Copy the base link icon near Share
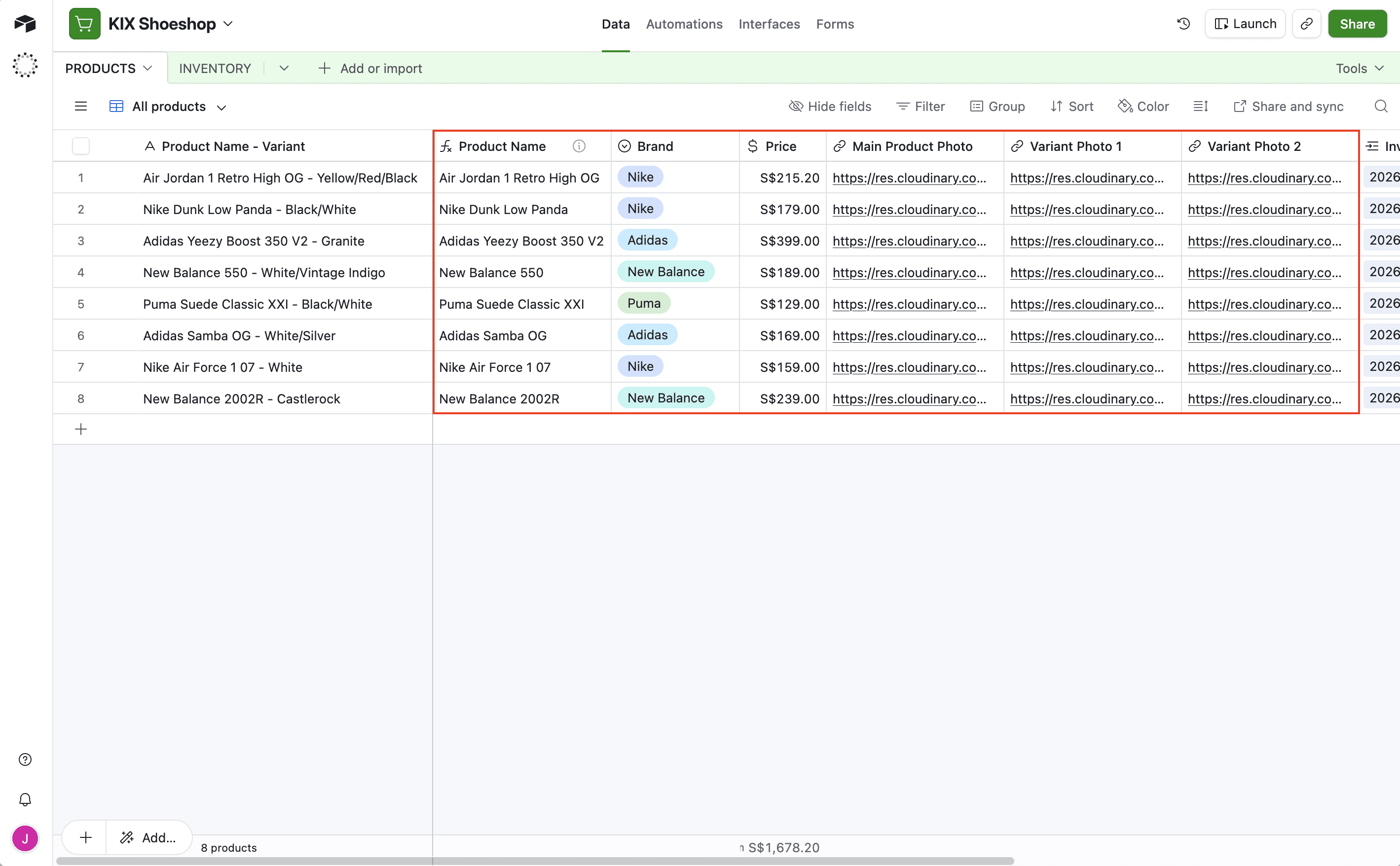The image size is (1400, 866). click(1307, 24)
